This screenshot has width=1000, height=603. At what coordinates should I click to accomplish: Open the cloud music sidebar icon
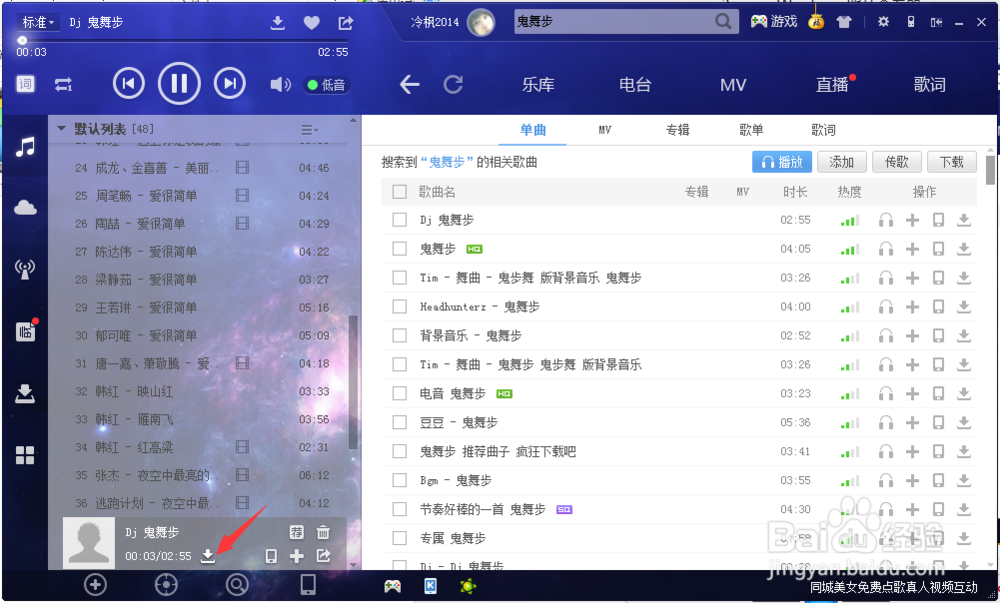point(26,207)
